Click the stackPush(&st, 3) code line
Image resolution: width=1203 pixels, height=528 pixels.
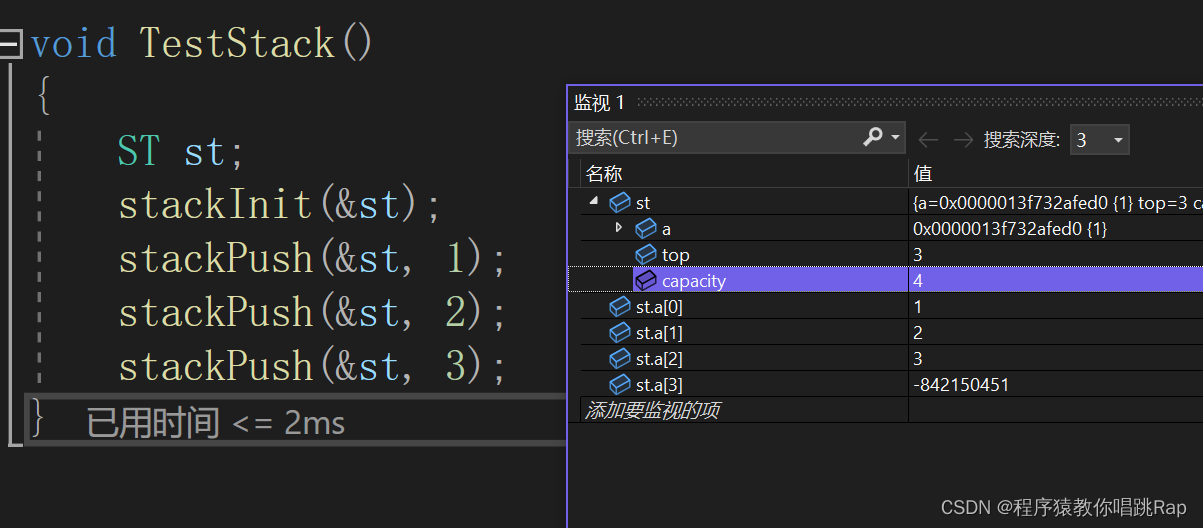coord(313,367)
